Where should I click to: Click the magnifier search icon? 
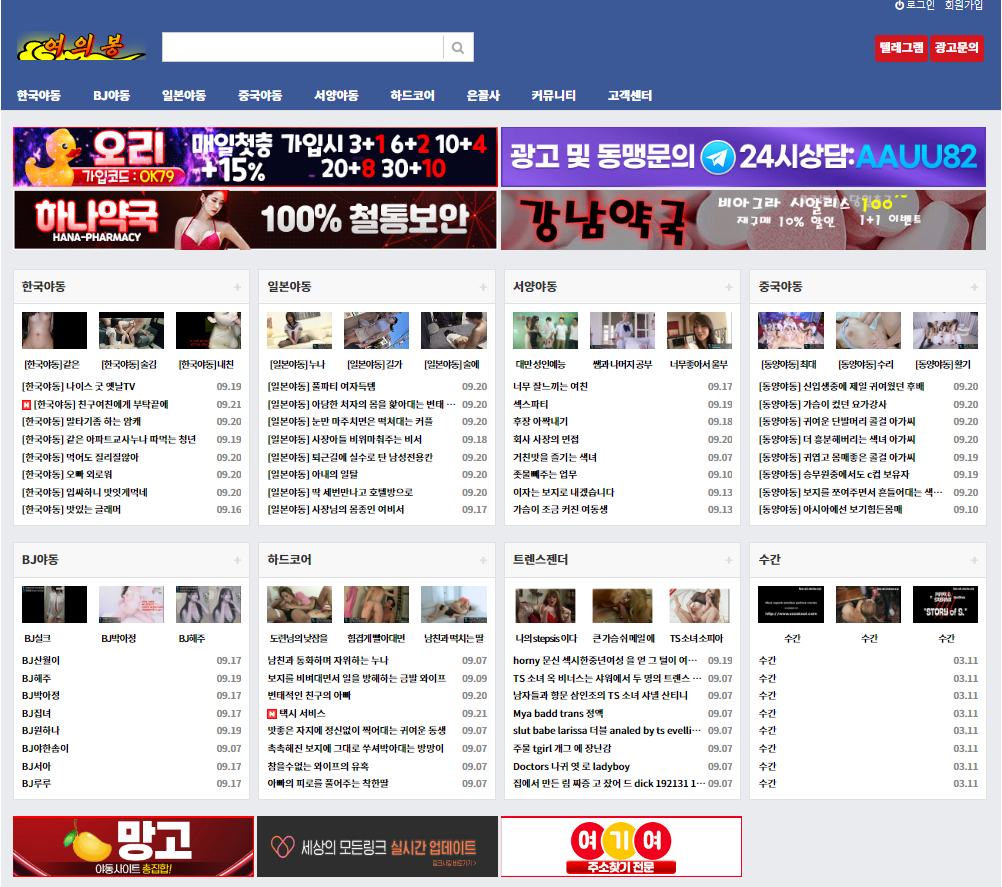[458, 47]
